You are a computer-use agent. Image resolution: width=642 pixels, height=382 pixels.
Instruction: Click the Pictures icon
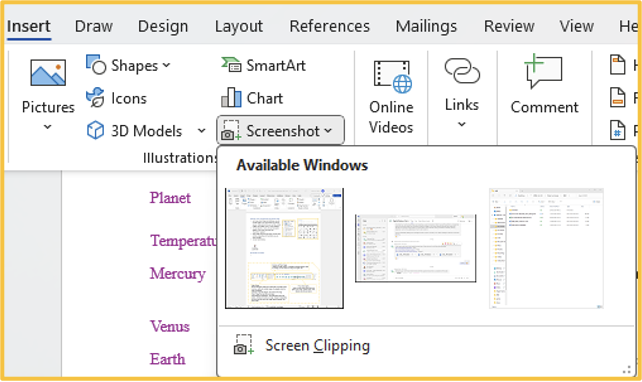48,73
